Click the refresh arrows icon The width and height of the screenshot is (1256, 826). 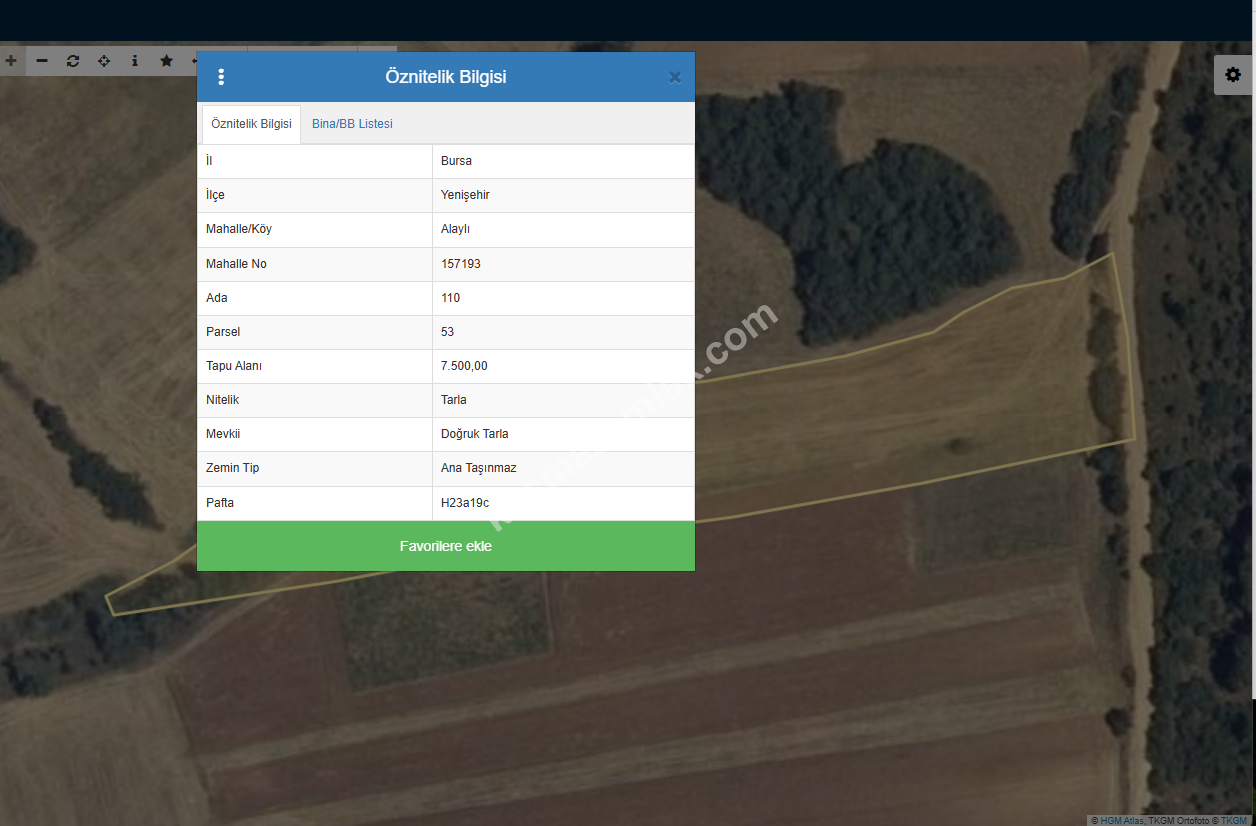click(73, 61)
